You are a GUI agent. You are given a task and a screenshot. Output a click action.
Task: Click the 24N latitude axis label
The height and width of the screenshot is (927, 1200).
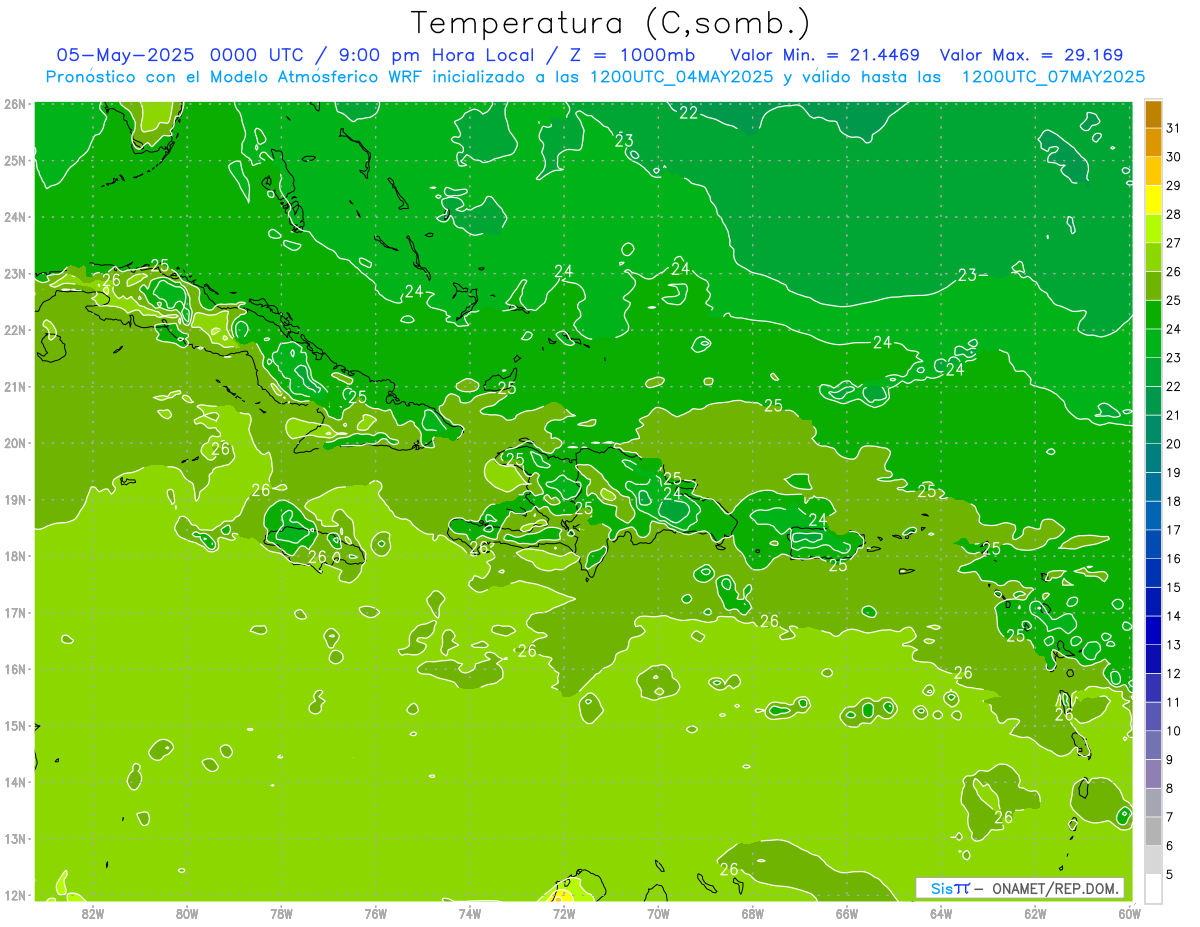pyautogui.click(x=16, y=217)
